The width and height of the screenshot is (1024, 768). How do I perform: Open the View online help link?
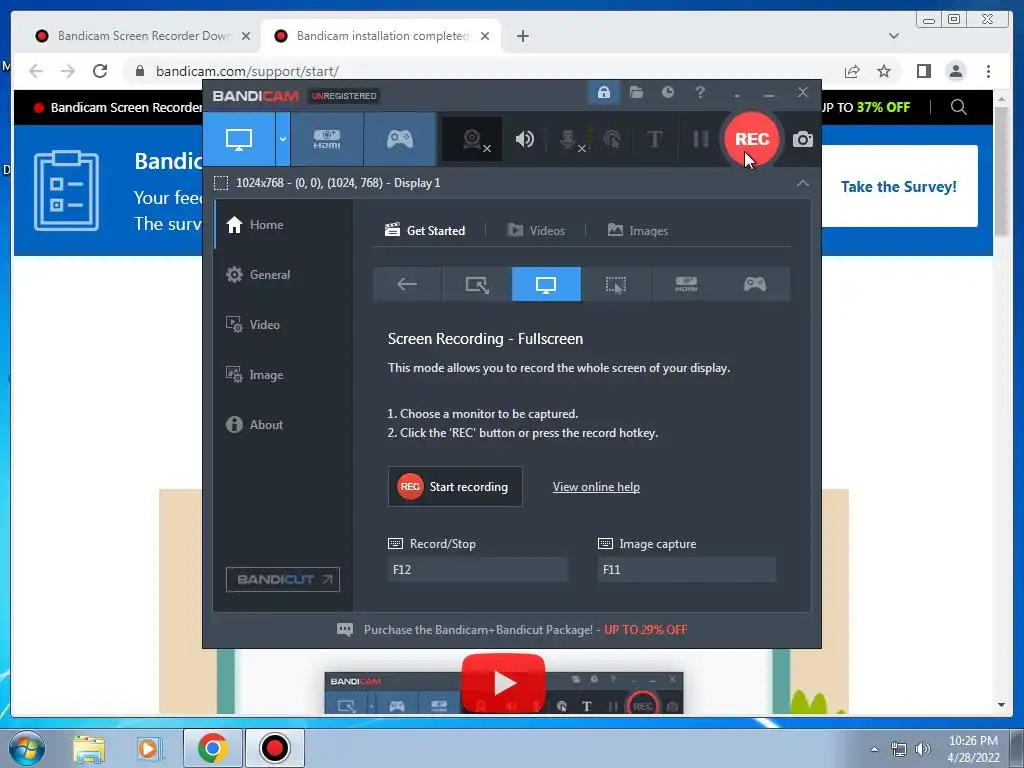point(596,487)
